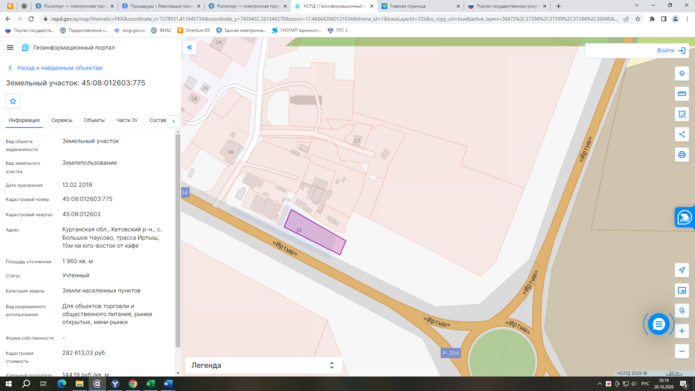This screenshot has height=391, width=695.
Task: Zoom out with the minus button
Action: coord(682,352)
